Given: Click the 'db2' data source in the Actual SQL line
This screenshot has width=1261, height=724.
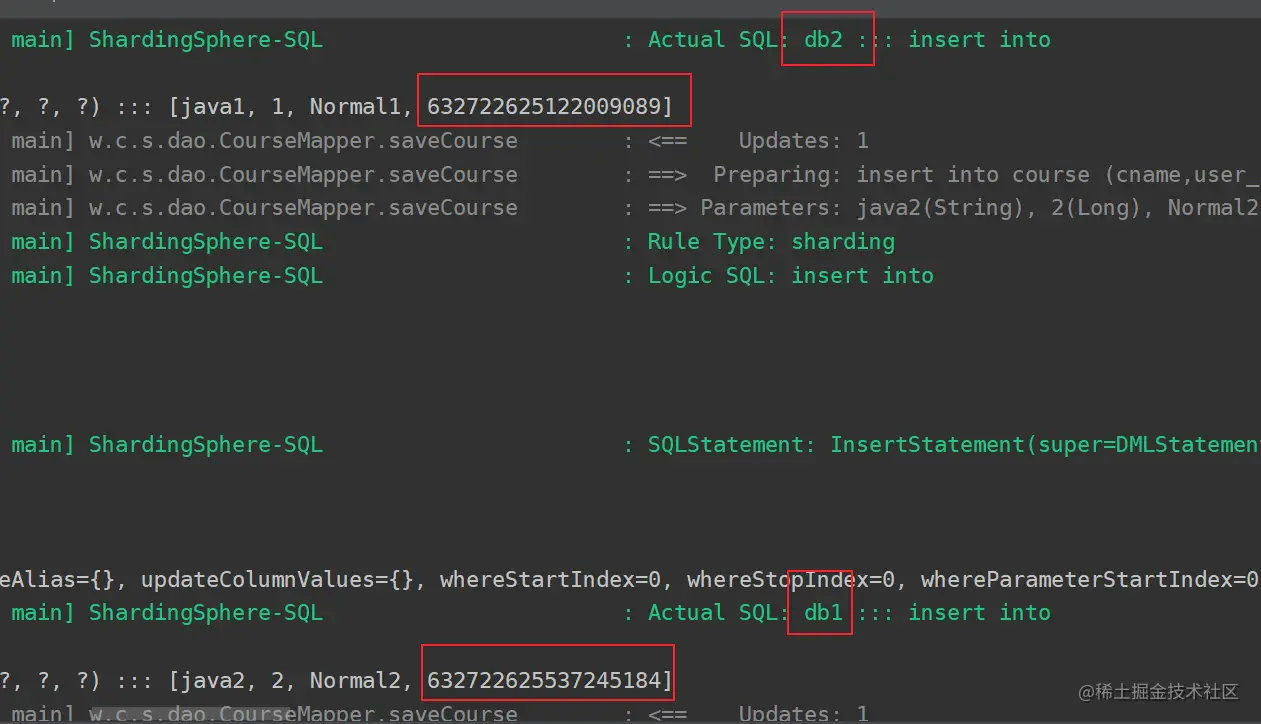Looking at the screenshot, I should point(824,40).
